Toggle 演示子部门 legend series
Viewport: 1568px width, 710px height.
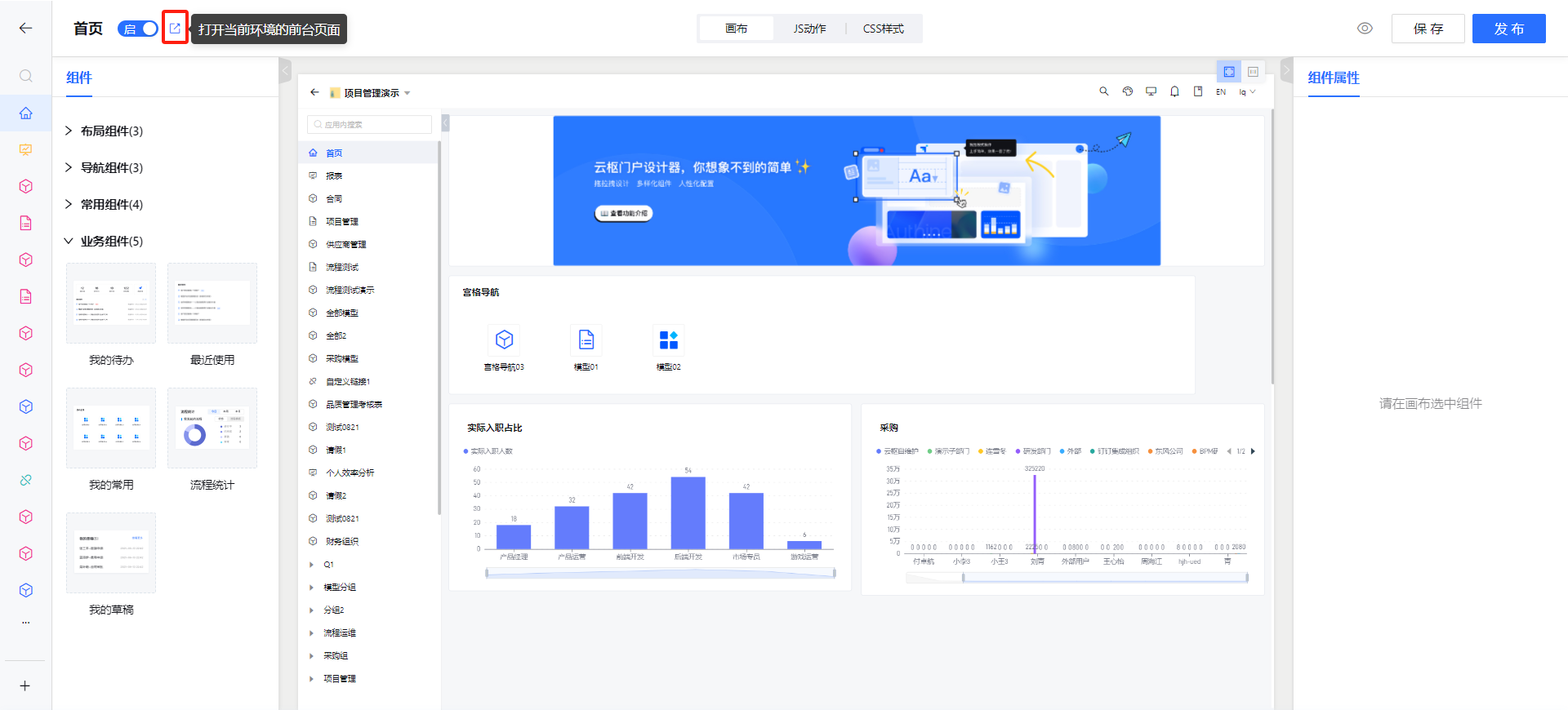pyautogui.click(x=948, y=451)
